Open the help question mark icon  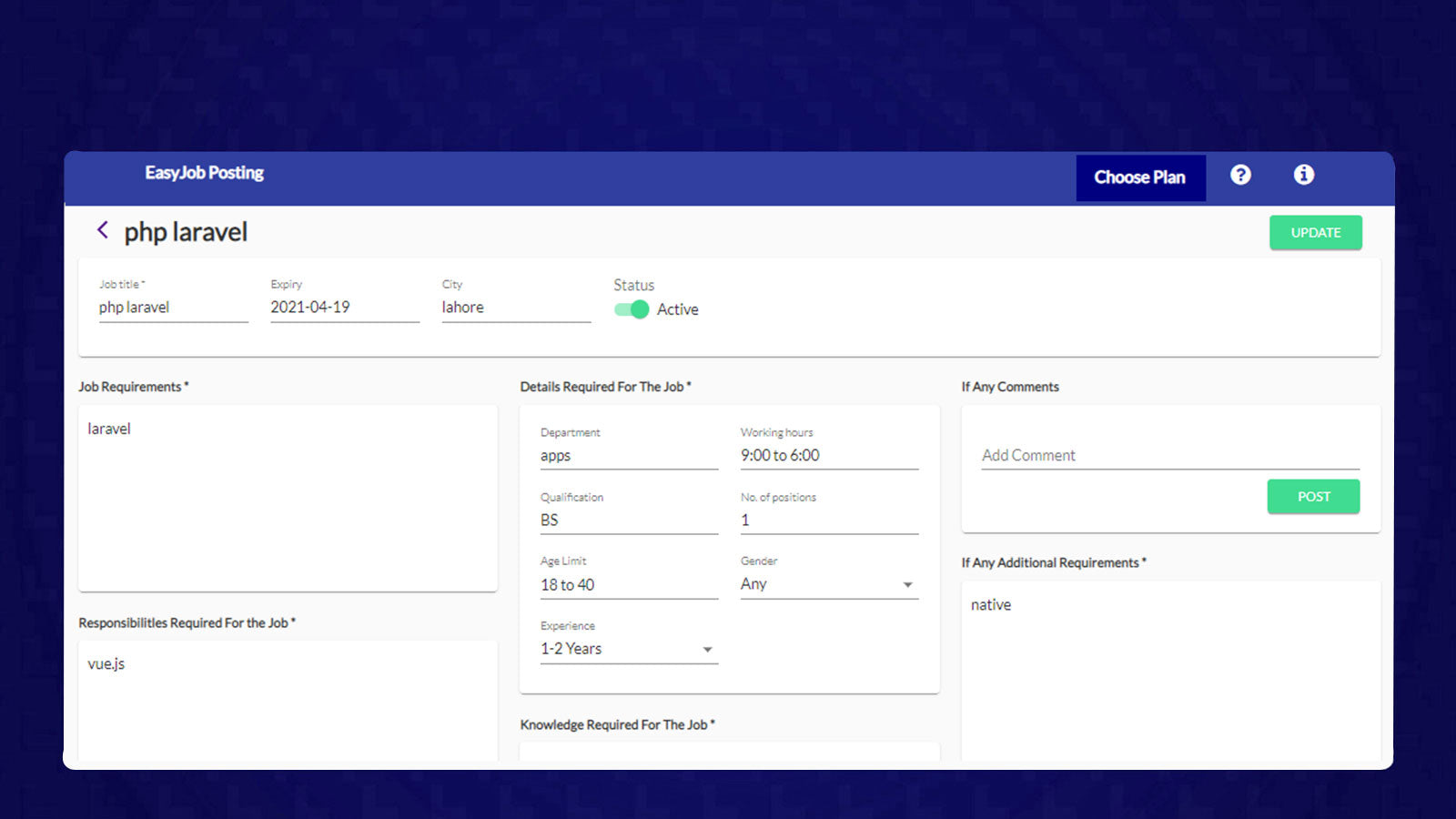coord(1240,175)
